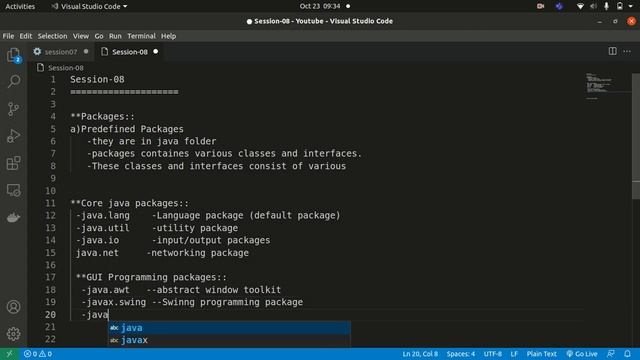
Task: Change encoding via UTF-8
Action: 493,354
